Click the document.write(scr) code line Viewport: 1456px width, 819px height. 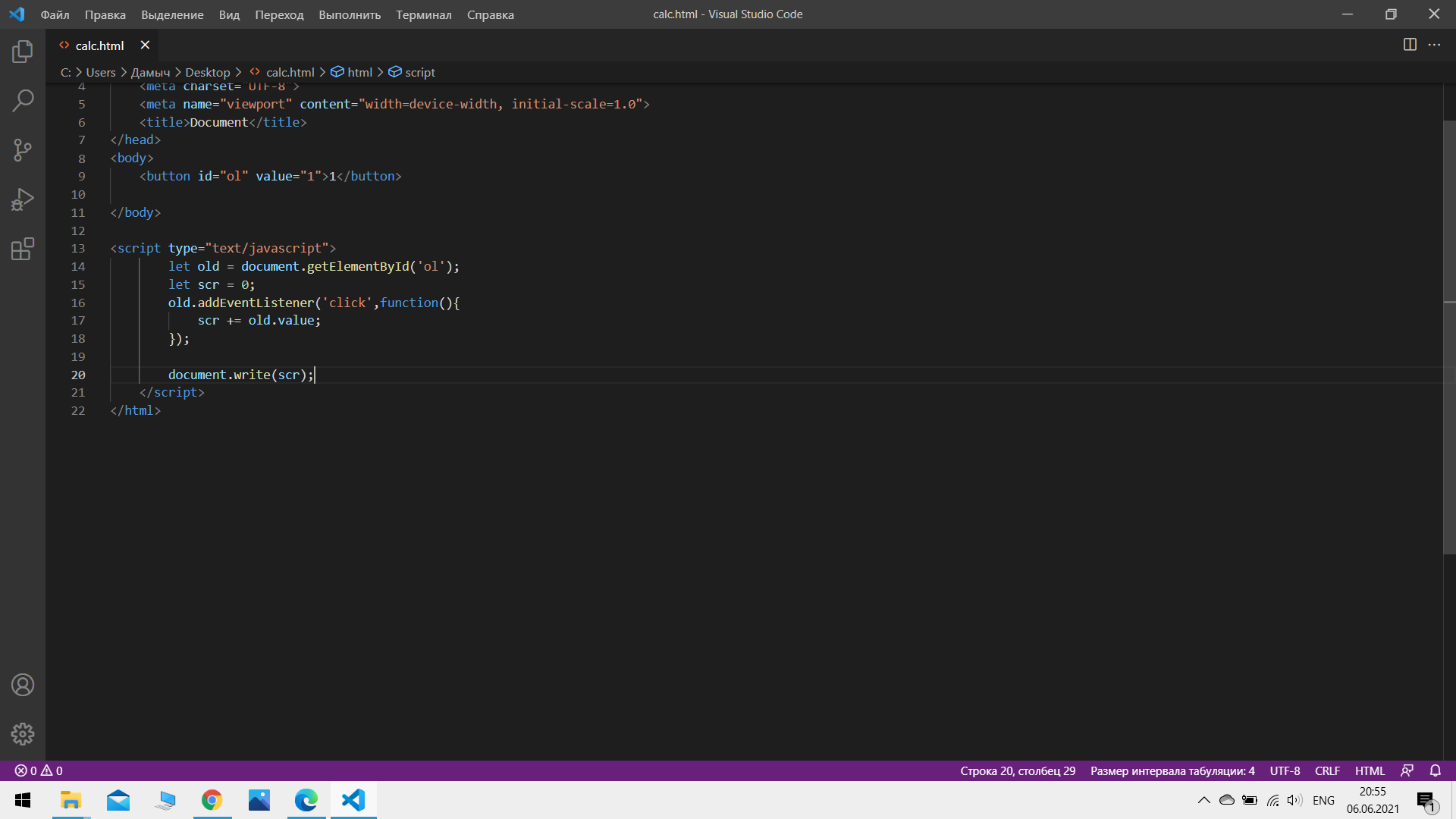240,375
